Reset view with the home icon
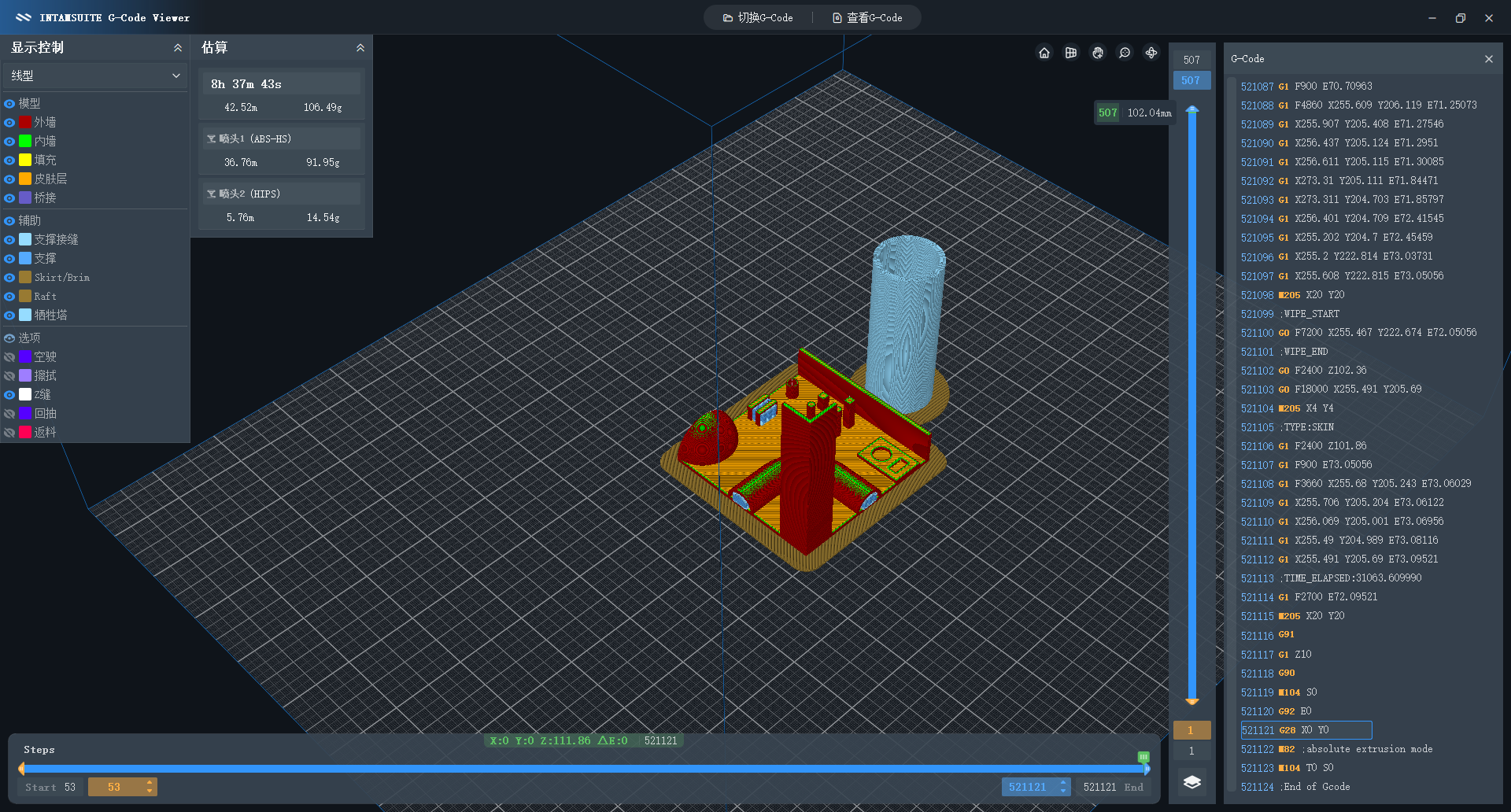The height and width of the screenshot is (812, 1511). pos(1044,53)
